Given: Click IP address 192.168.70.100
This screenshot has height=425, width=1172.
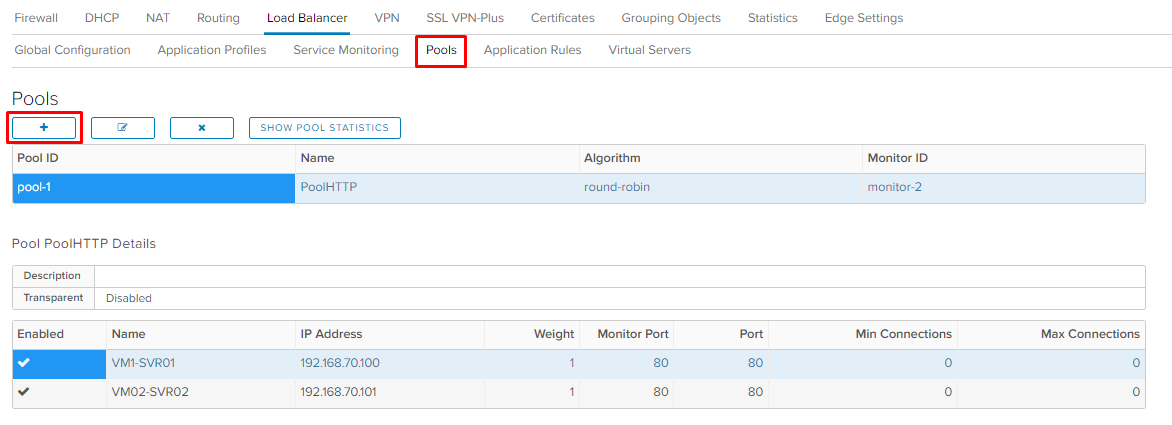Looking at the screenshot, I should (340, 363).
